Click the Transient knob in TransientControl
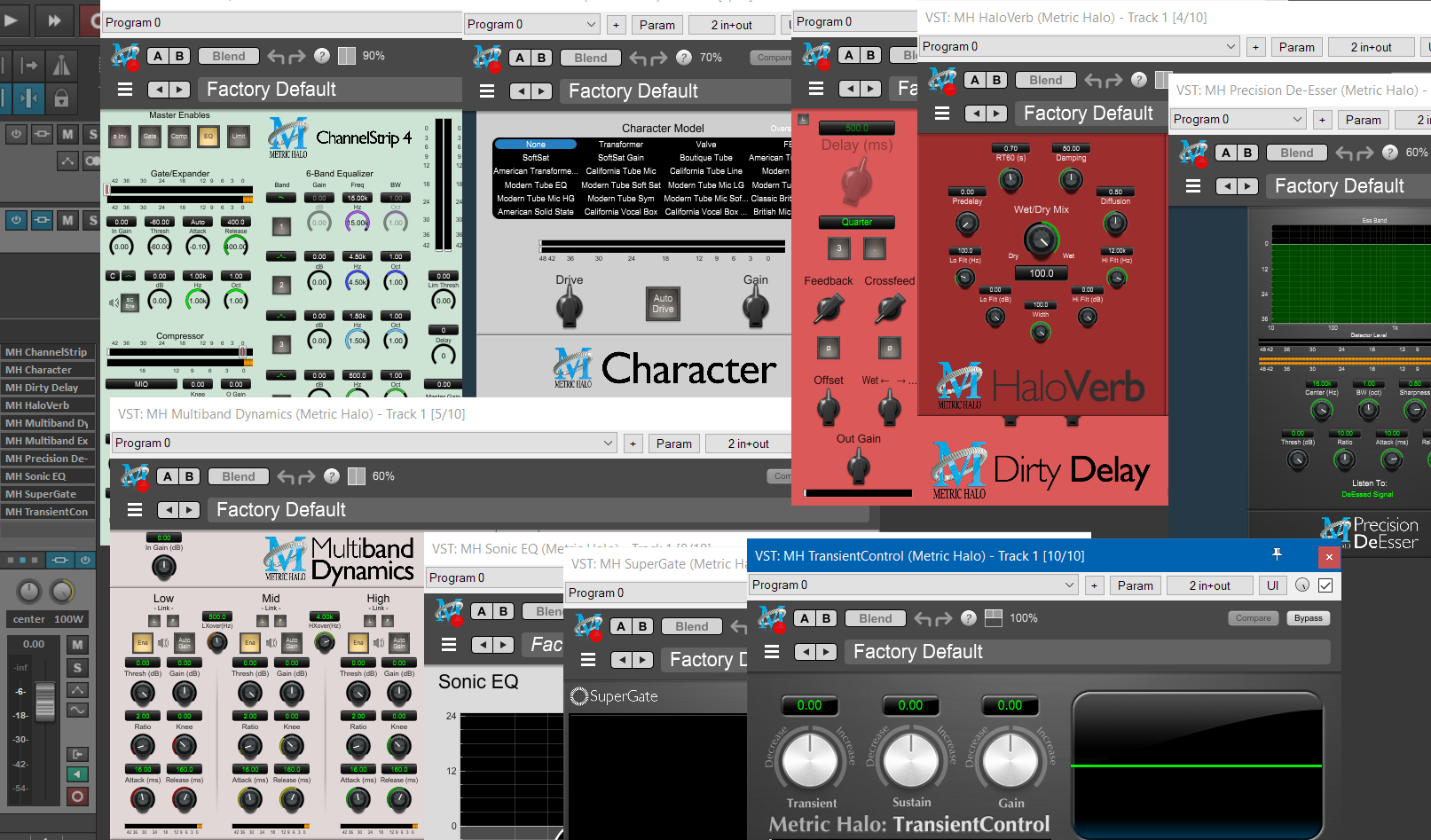Screen dimensions: 1431x840 [x=810, y=760]
